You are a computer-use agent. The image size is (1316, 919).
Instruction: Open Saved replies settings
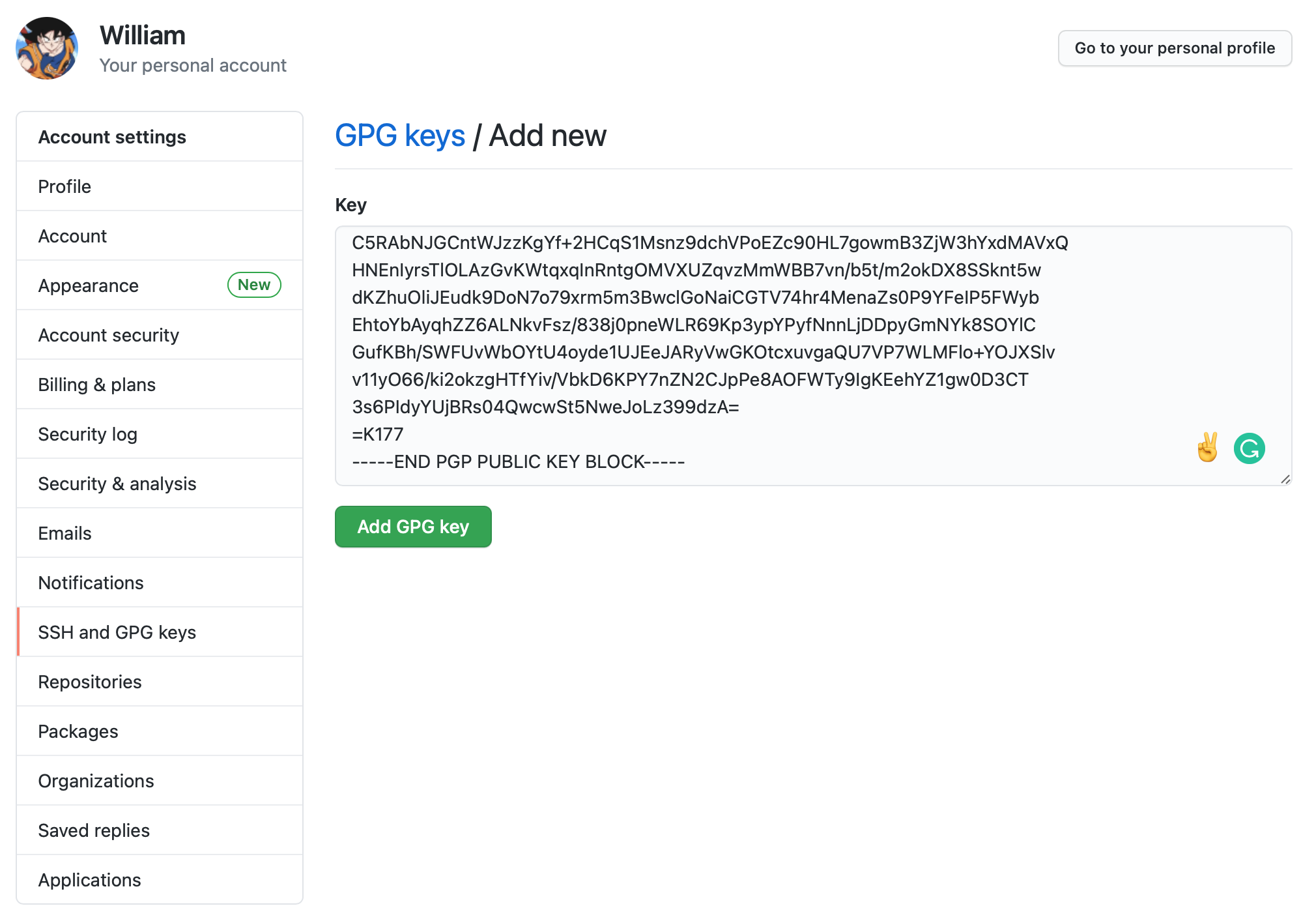coord(94,830)
